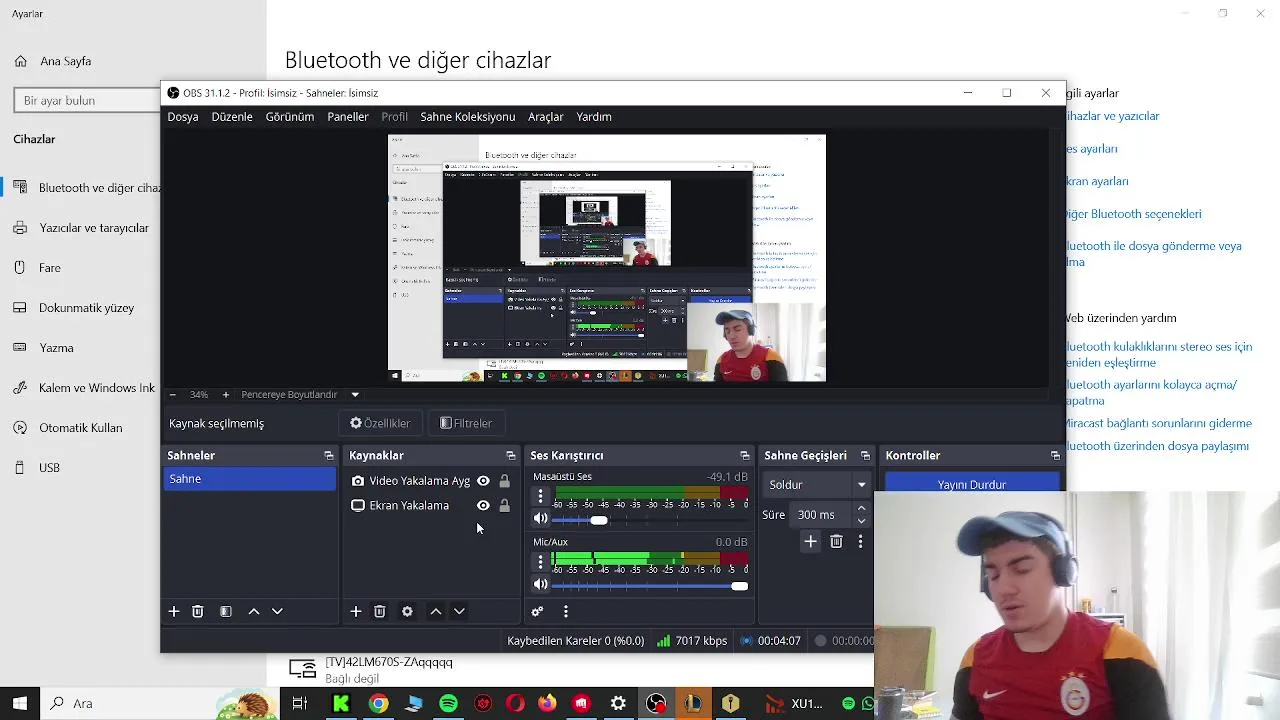Open advanced audio properties gears icon
Screen dimensions: 1280x720
click(x=537, y=611)
